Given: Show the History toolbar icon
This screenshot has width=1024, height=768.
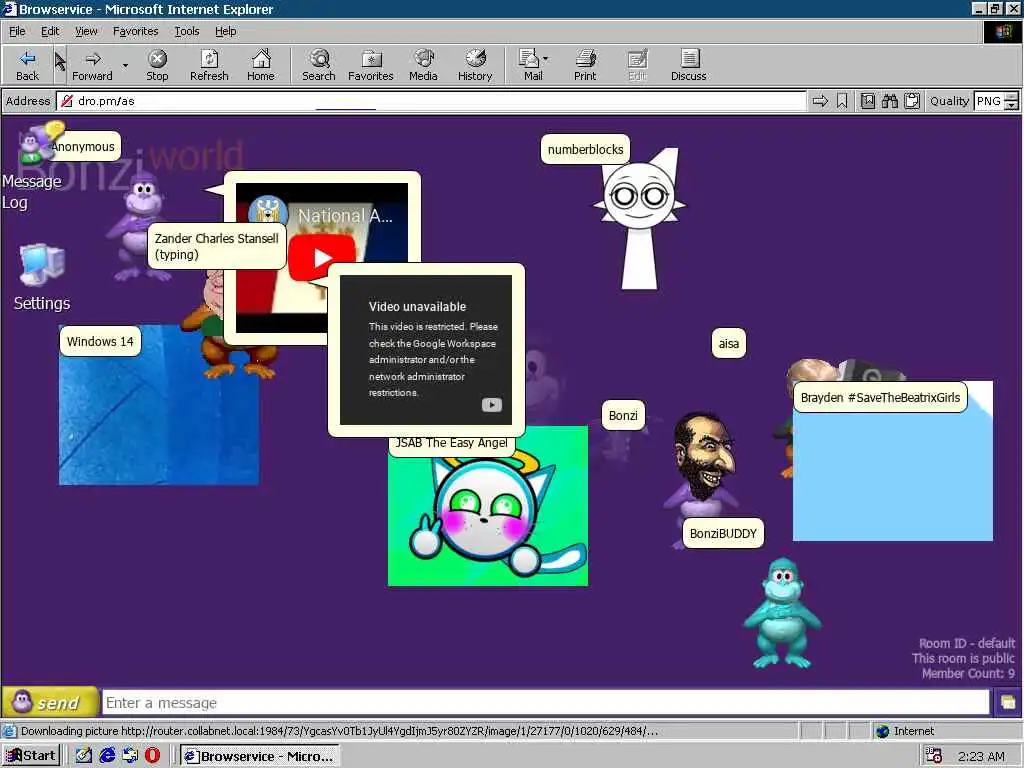Looking at the screenshot, I should tap(475, 65).
